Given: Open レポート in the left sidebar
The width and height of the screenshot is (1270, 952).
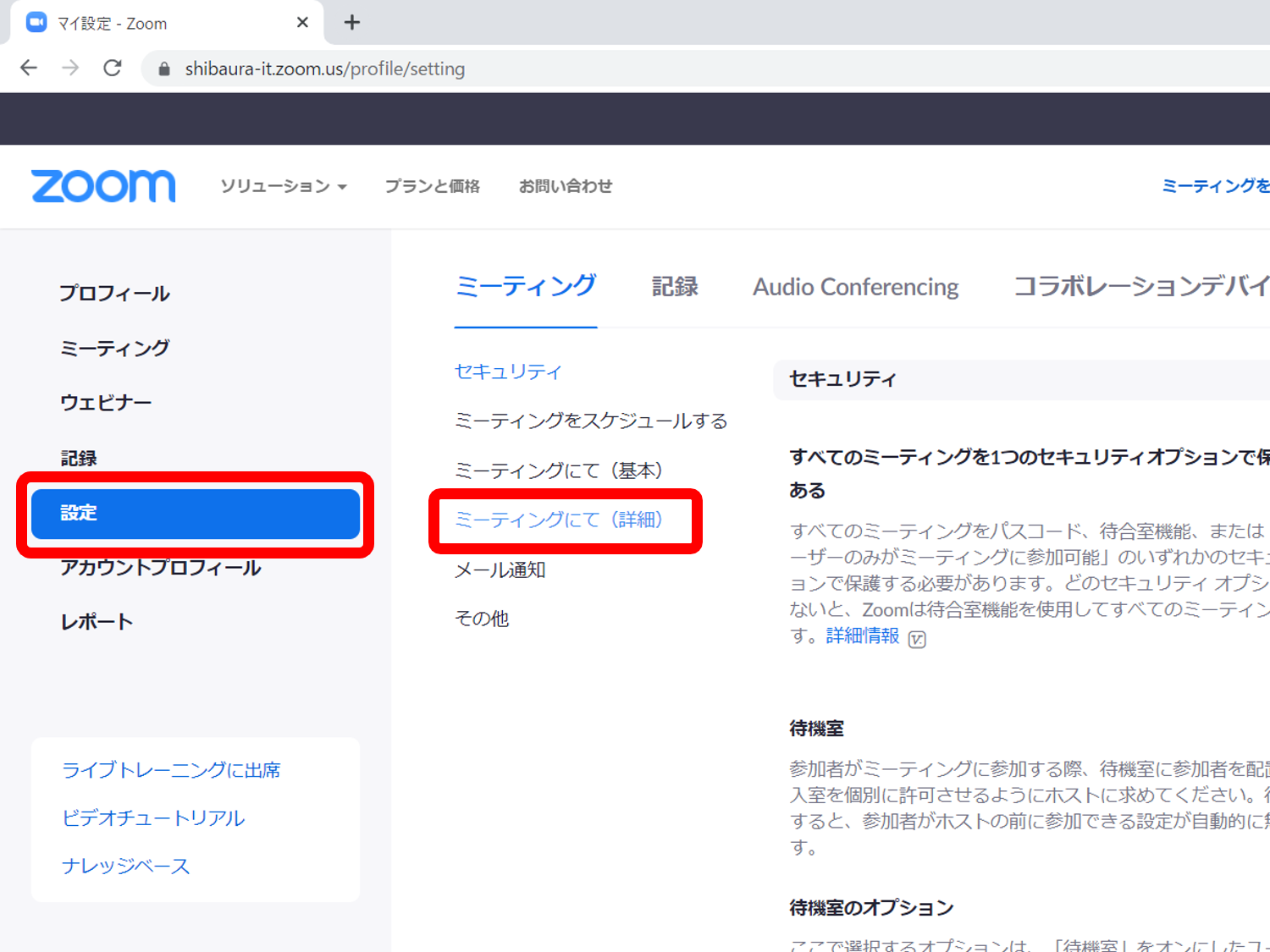Looking at the screenshot, I should pos(97,622).
